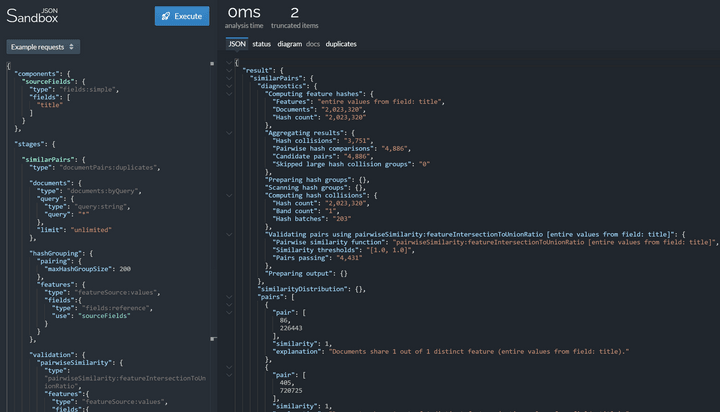Click the "Pairwise hash comparisons" line
The height and width of the screenshot is (412, 720).
pyautogui.click(x=341, y=149)
